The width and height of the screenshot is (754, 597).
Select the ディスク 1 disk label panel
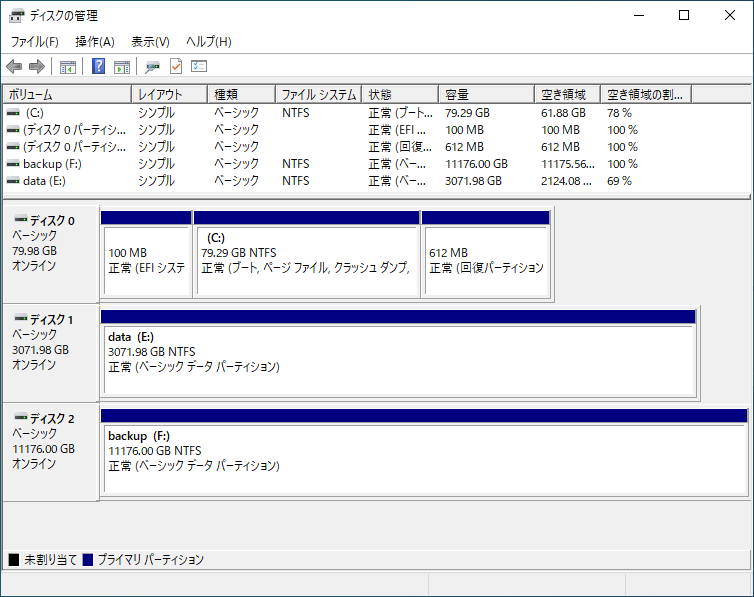(x=51, y=354)
